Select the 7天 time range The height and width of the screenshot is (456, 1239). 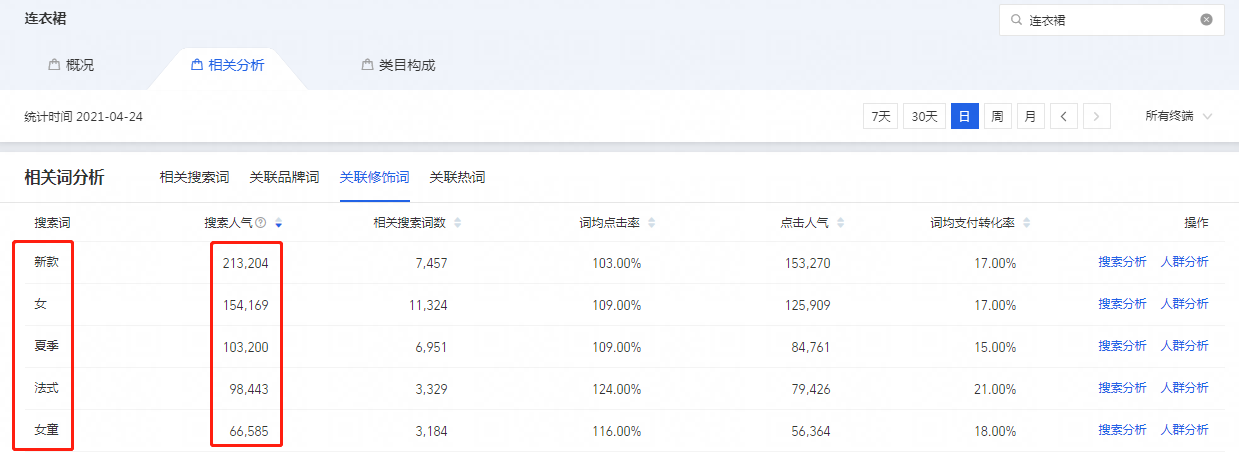880,116
